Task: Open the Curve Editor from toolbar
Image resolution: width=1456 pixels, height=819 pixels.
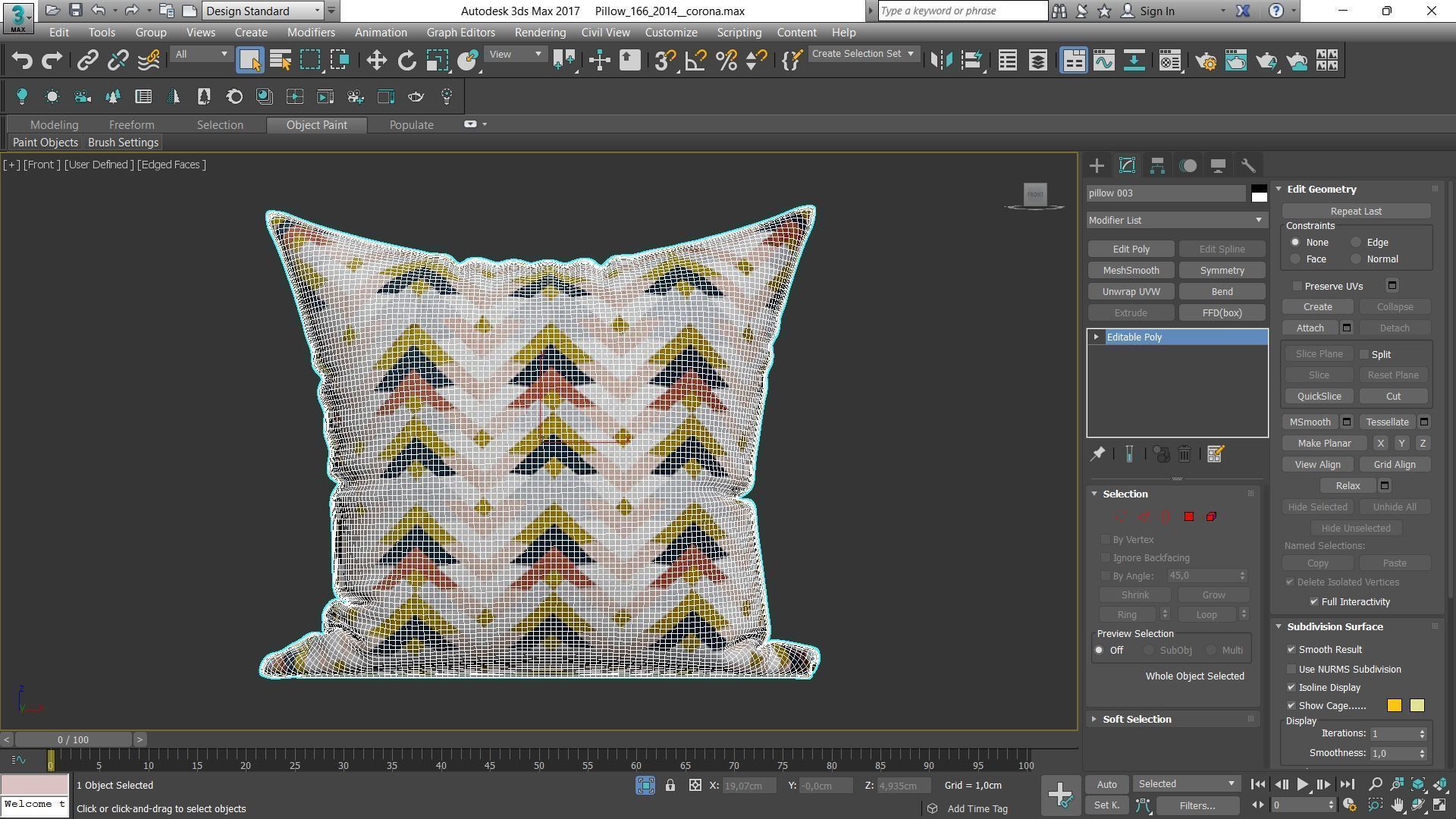Action: click(1104, 61)
